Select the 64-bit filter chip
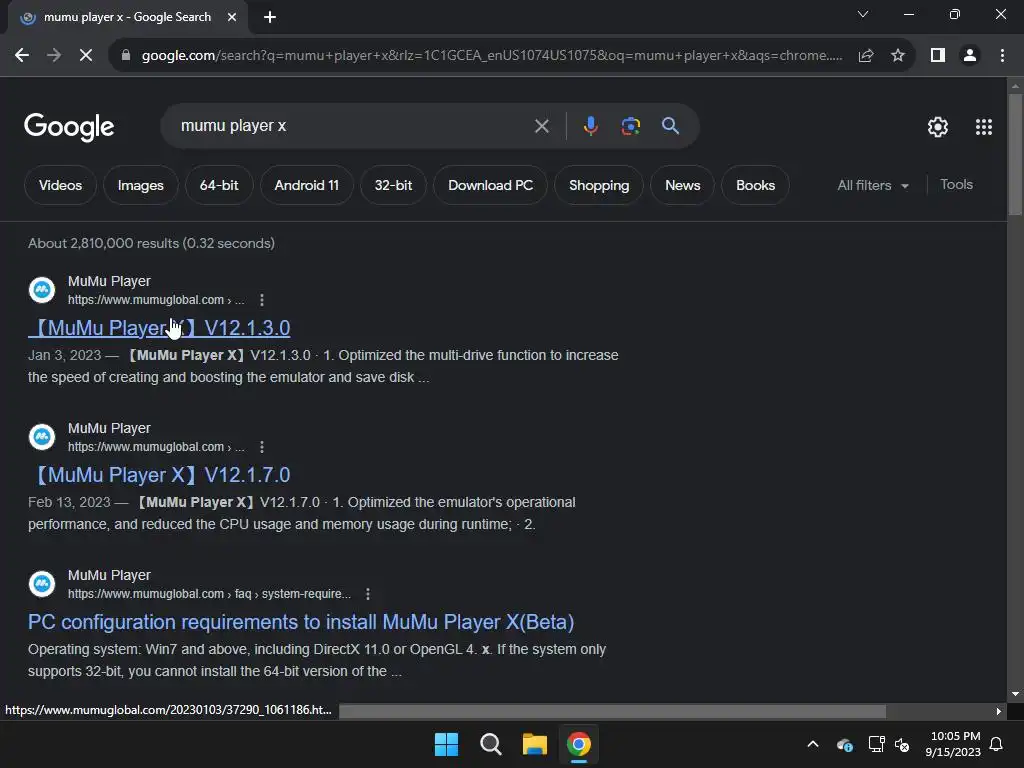1024x768 pixels. pos(219,185)
